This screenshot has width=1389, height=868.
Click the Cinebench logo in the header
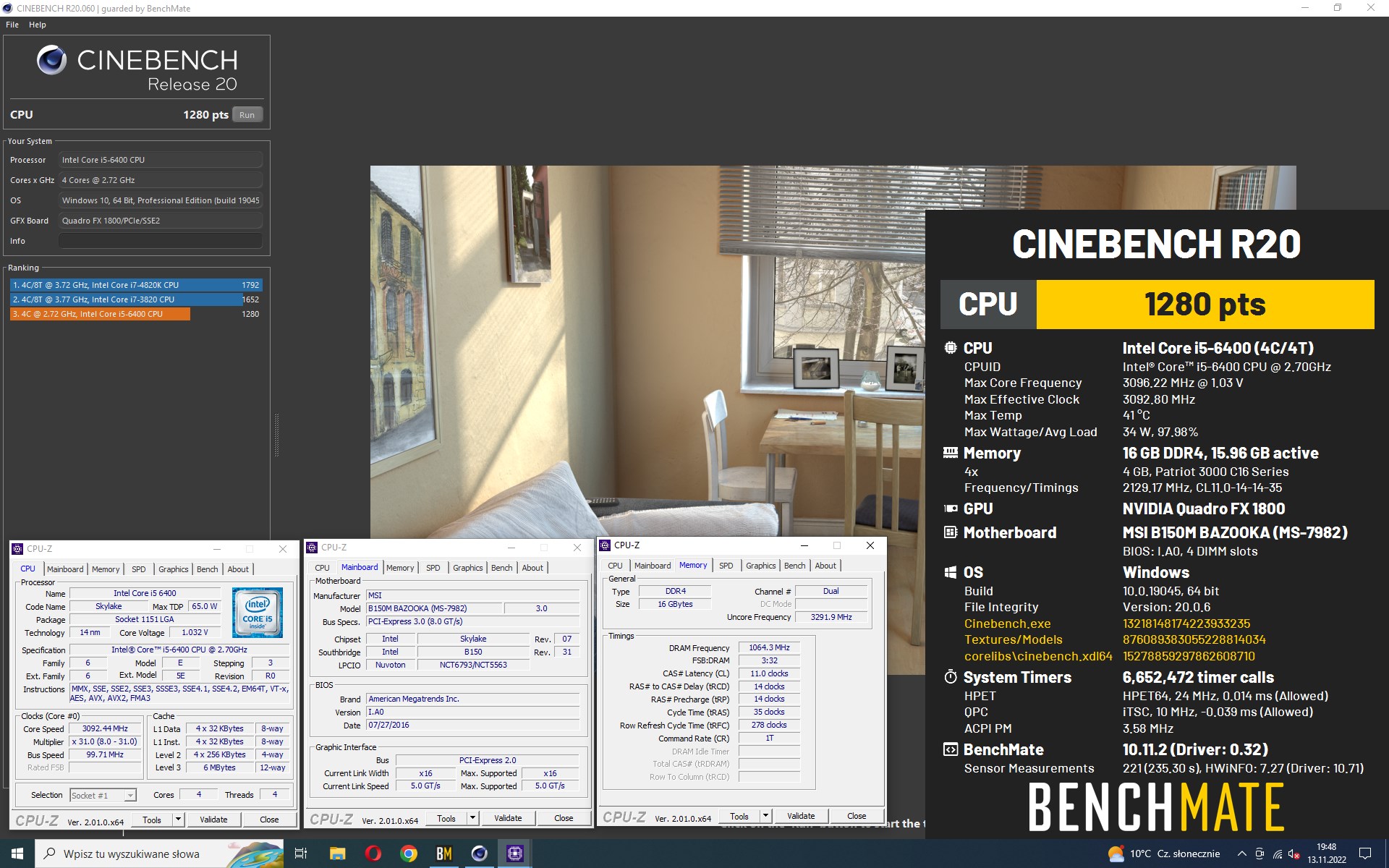coord(51,60)
